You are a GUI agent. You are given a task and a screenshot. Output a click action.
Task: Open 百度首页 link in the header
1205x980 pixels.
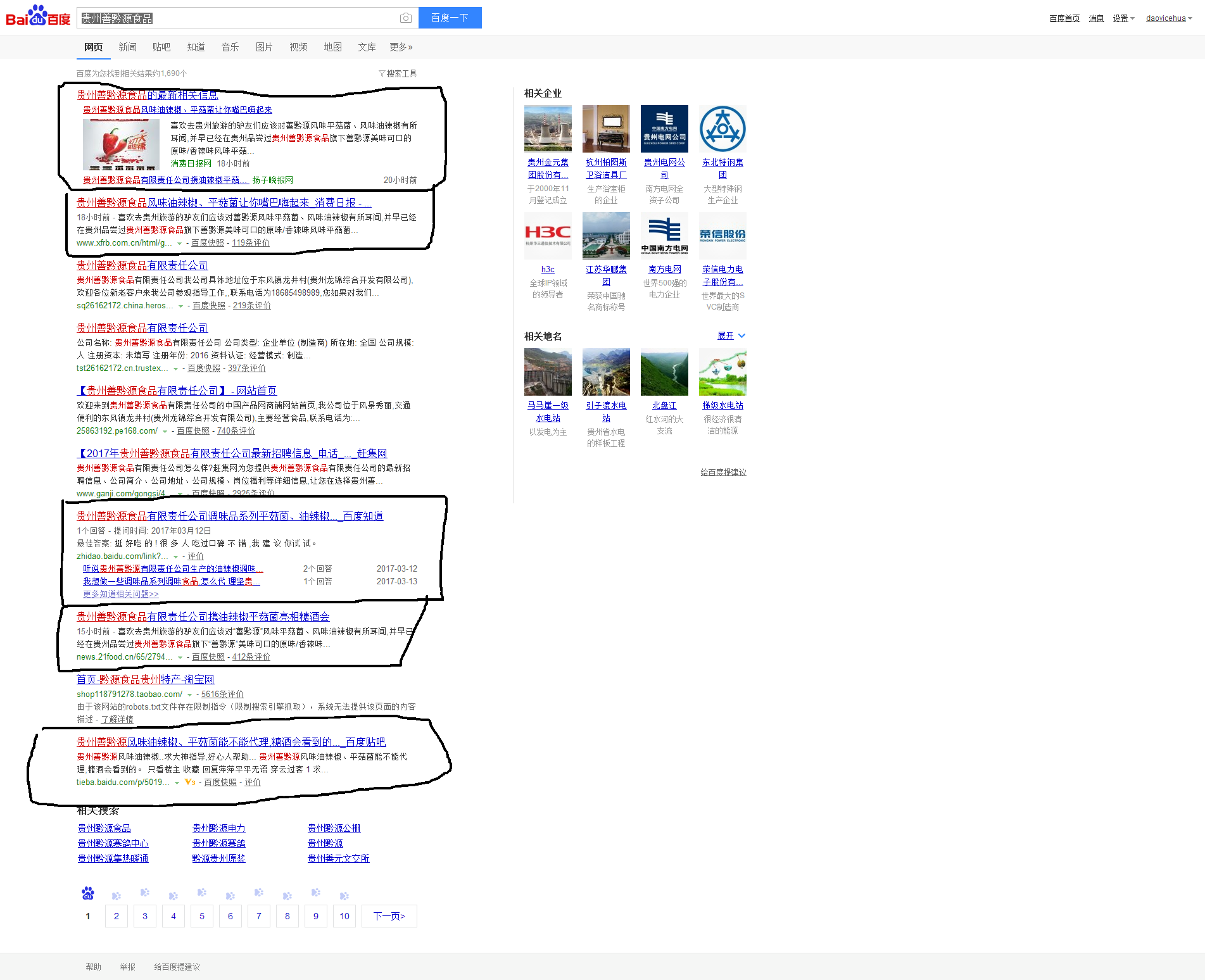click(x=1064, y=18)
